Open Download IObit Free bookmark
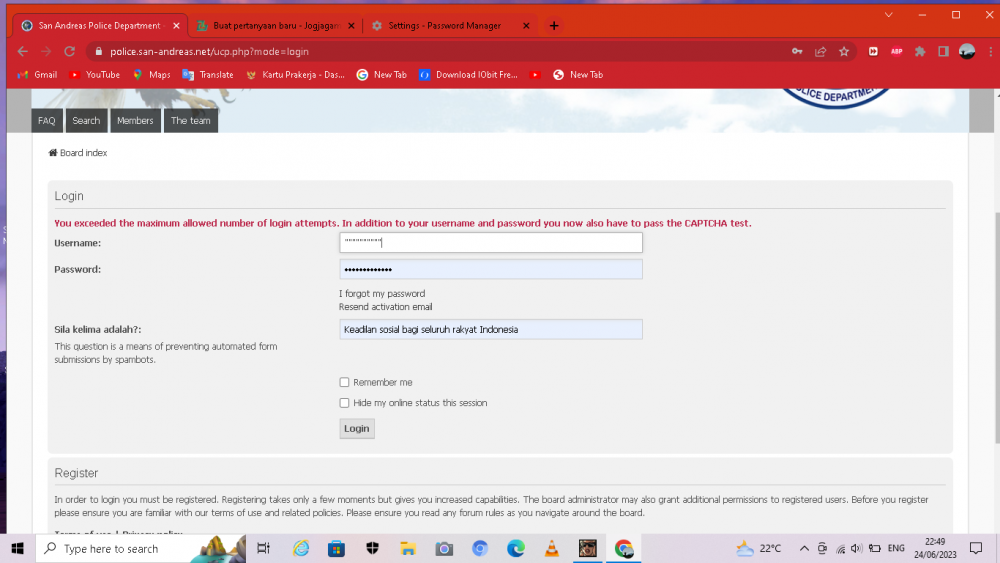 pyautogui.click(x=468, y=75)
